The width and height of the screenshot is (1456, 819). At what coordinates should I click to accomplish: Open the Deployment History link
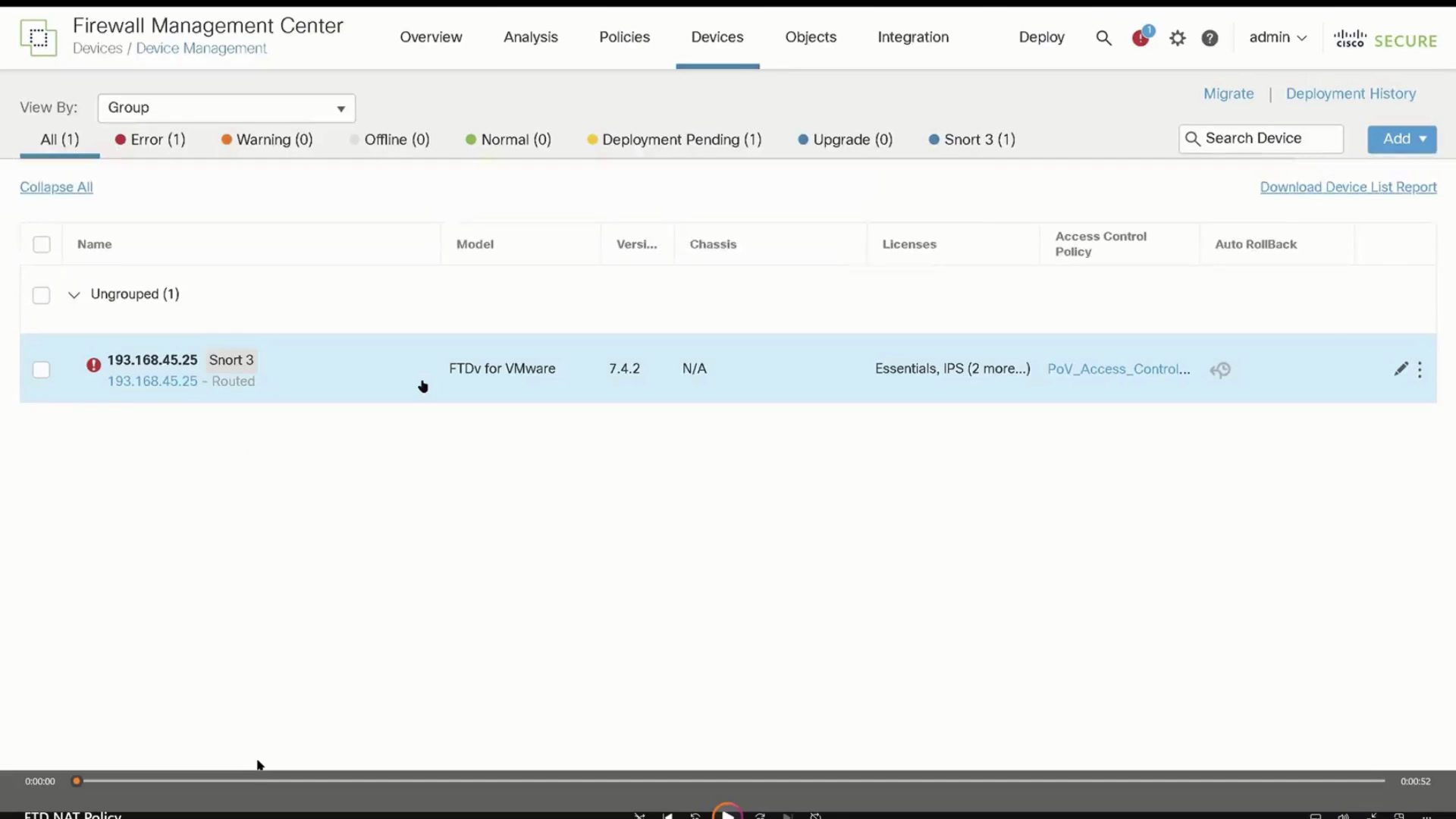(x=1351, y=94)
